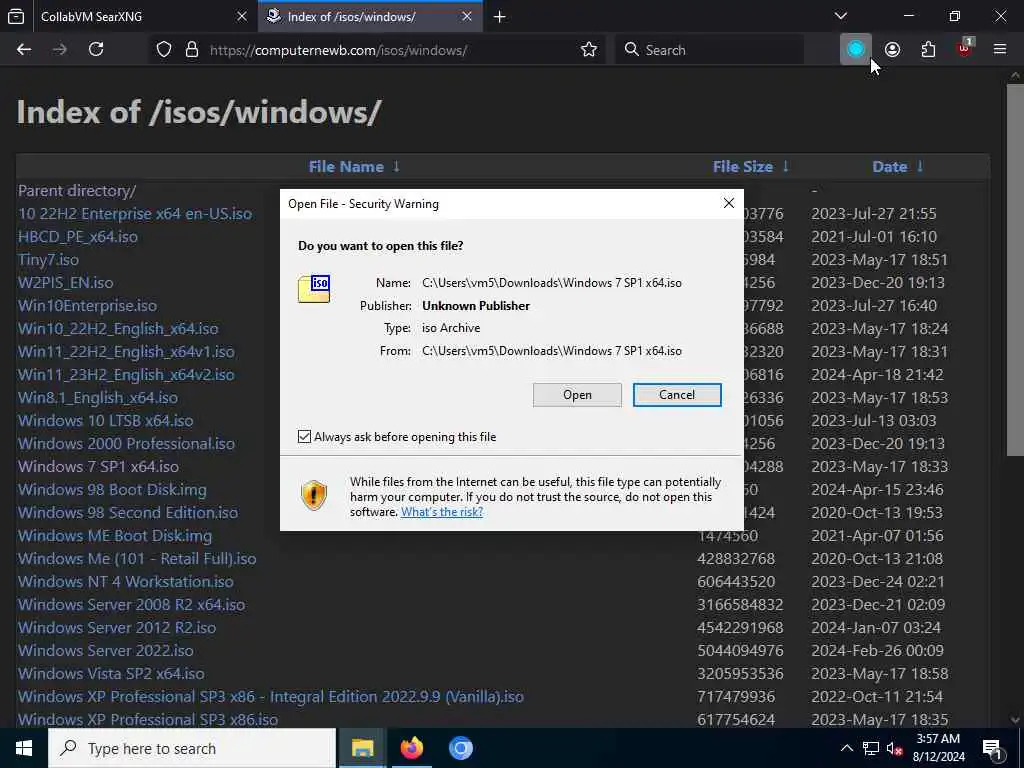The height and width of the screenshot is (768, 1024).
Task: Open Windows 10 LTSB x64.iso link
Action: click(x=106, y=421)
